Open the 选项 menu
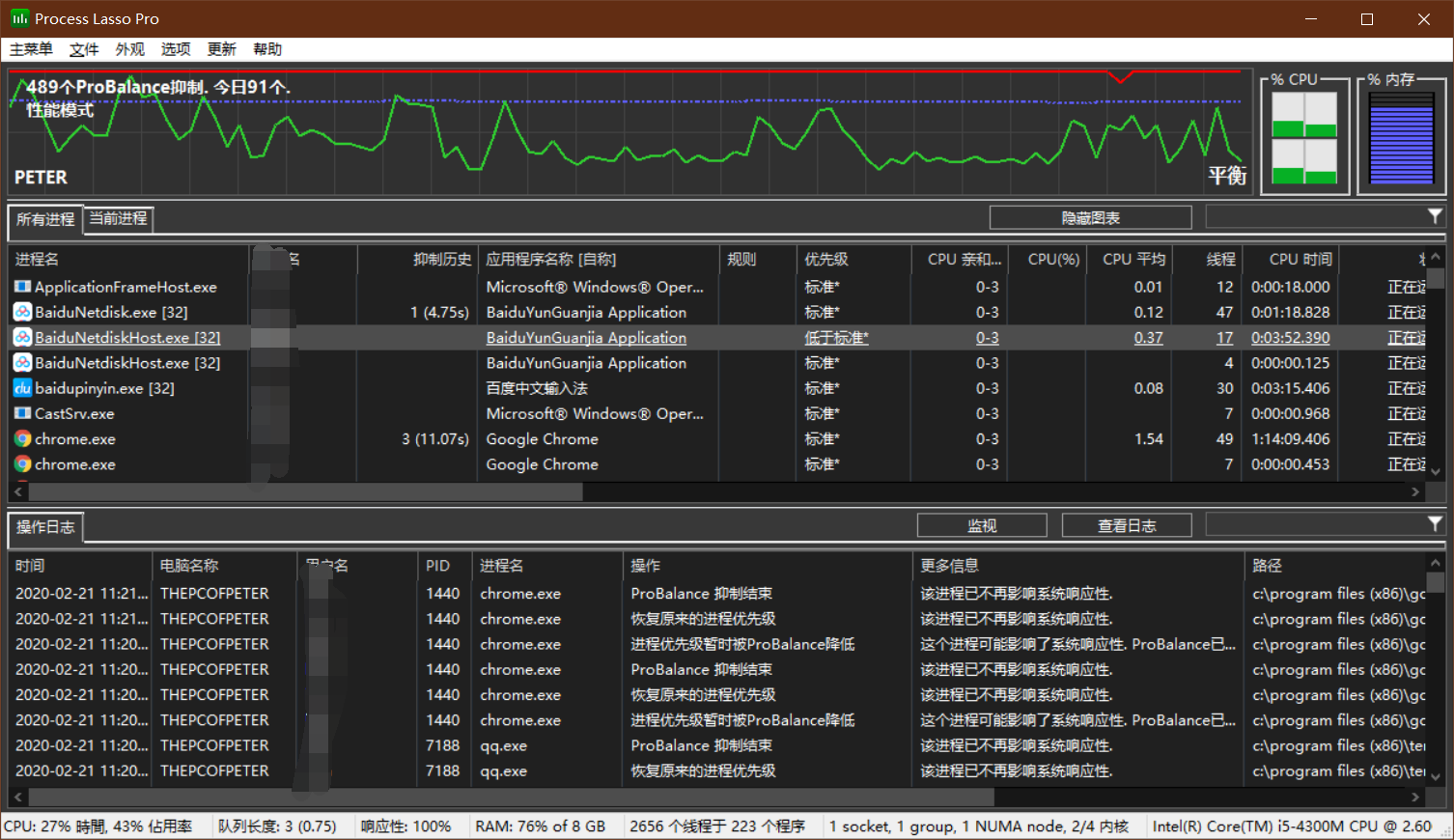 (x=176, y=49)
